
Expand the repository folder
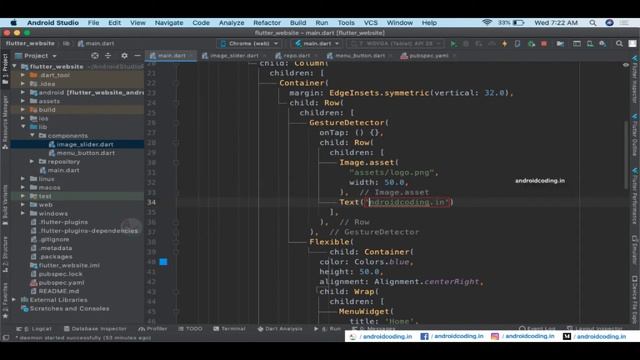click(x=32, y=162)
